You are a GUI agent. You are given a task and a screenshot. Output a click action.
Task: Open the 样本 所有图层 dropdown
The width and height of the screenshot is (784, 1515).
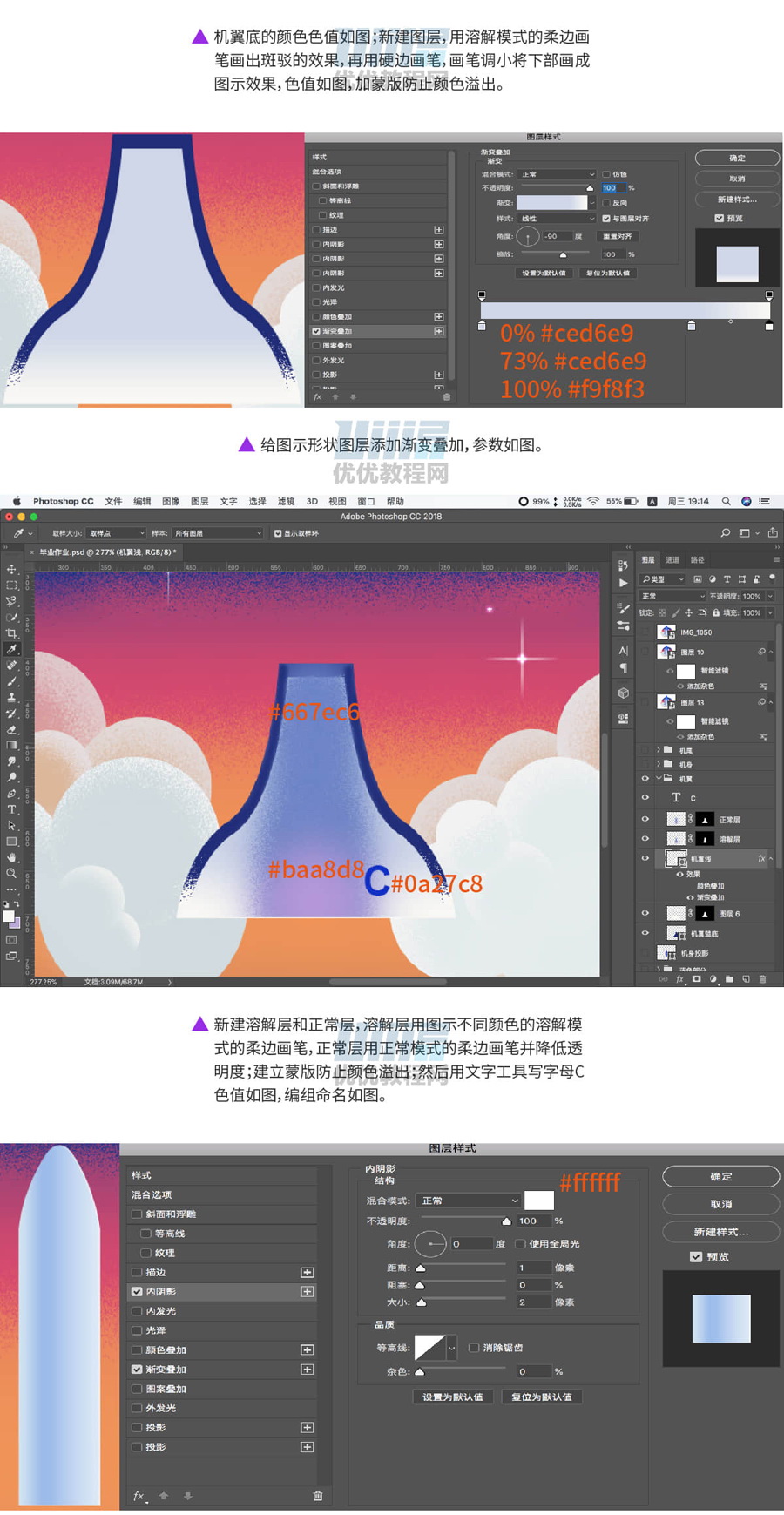click(x=218, y=533)
